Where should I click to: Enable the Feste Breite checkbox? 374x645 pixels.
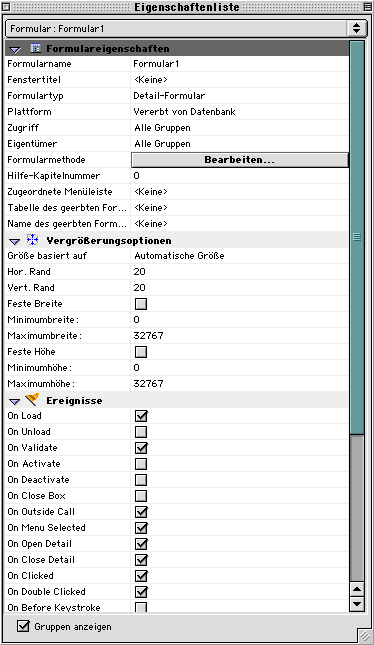141,304
